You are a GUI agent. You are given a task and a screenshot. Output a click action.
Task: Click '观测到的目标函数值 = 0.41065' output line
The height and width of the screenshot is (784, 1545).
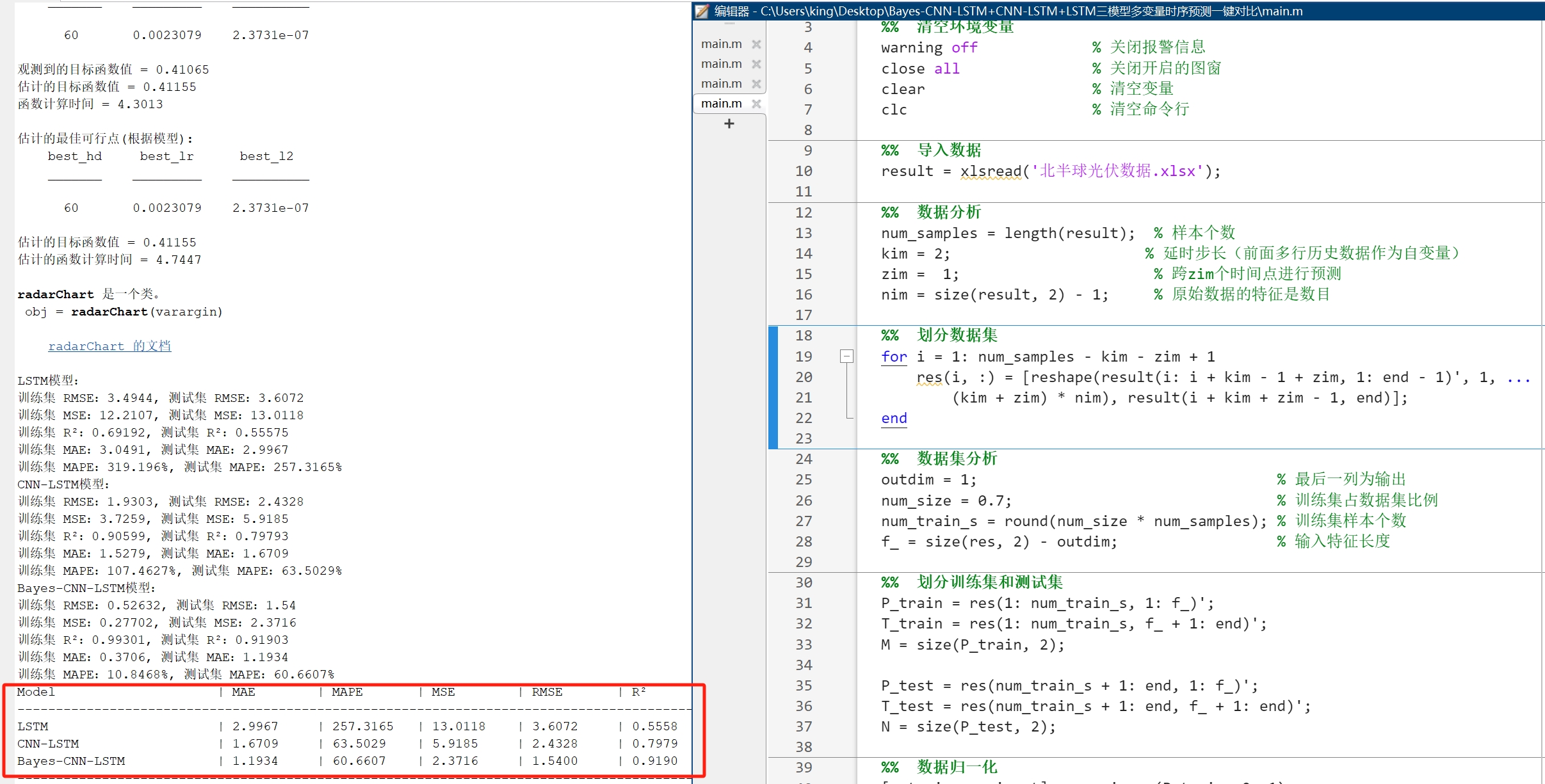pos(113,70)
